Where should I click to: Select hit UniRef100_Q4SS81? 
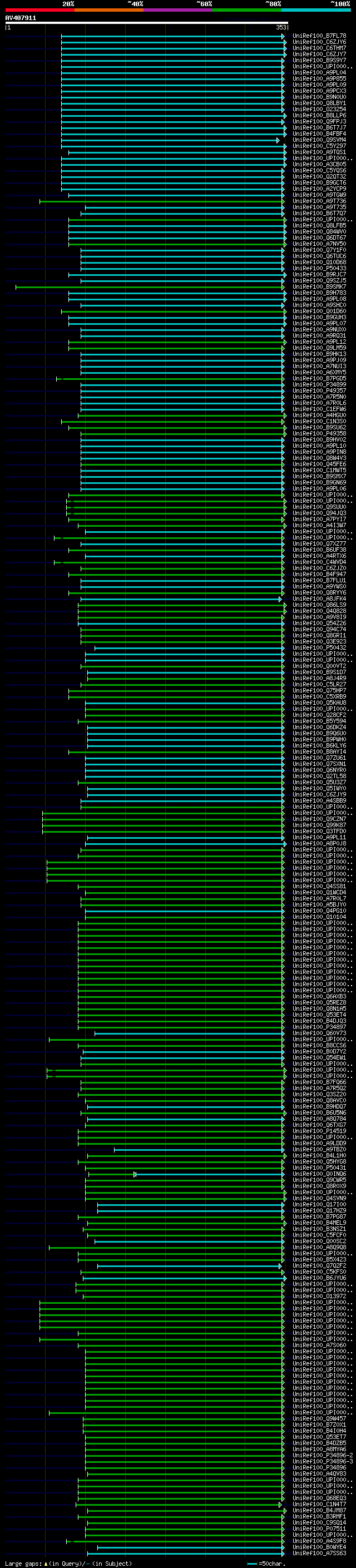[319, 886]
